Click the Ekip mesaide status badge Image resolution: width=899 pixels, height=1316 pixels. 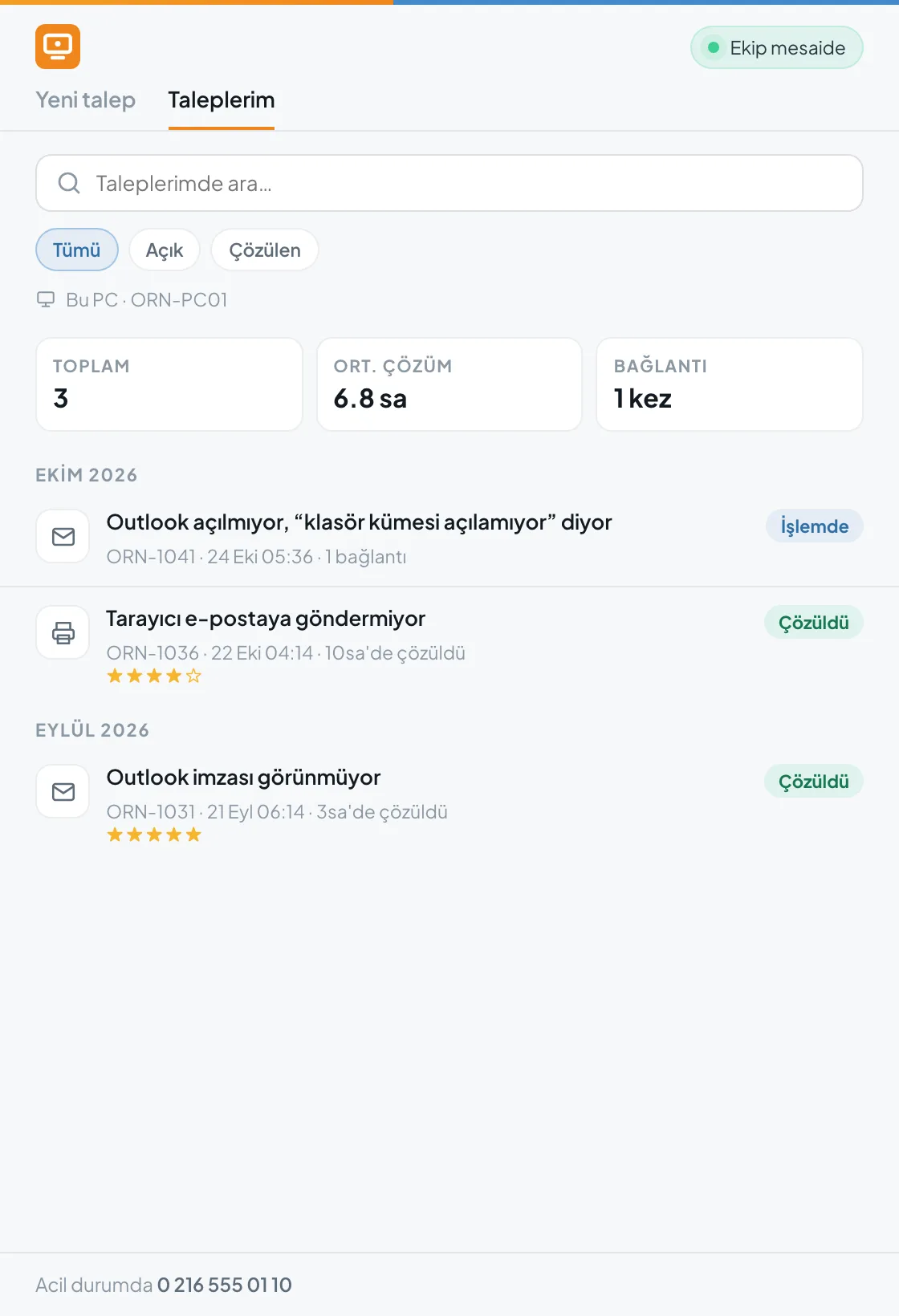coord(777,47)
